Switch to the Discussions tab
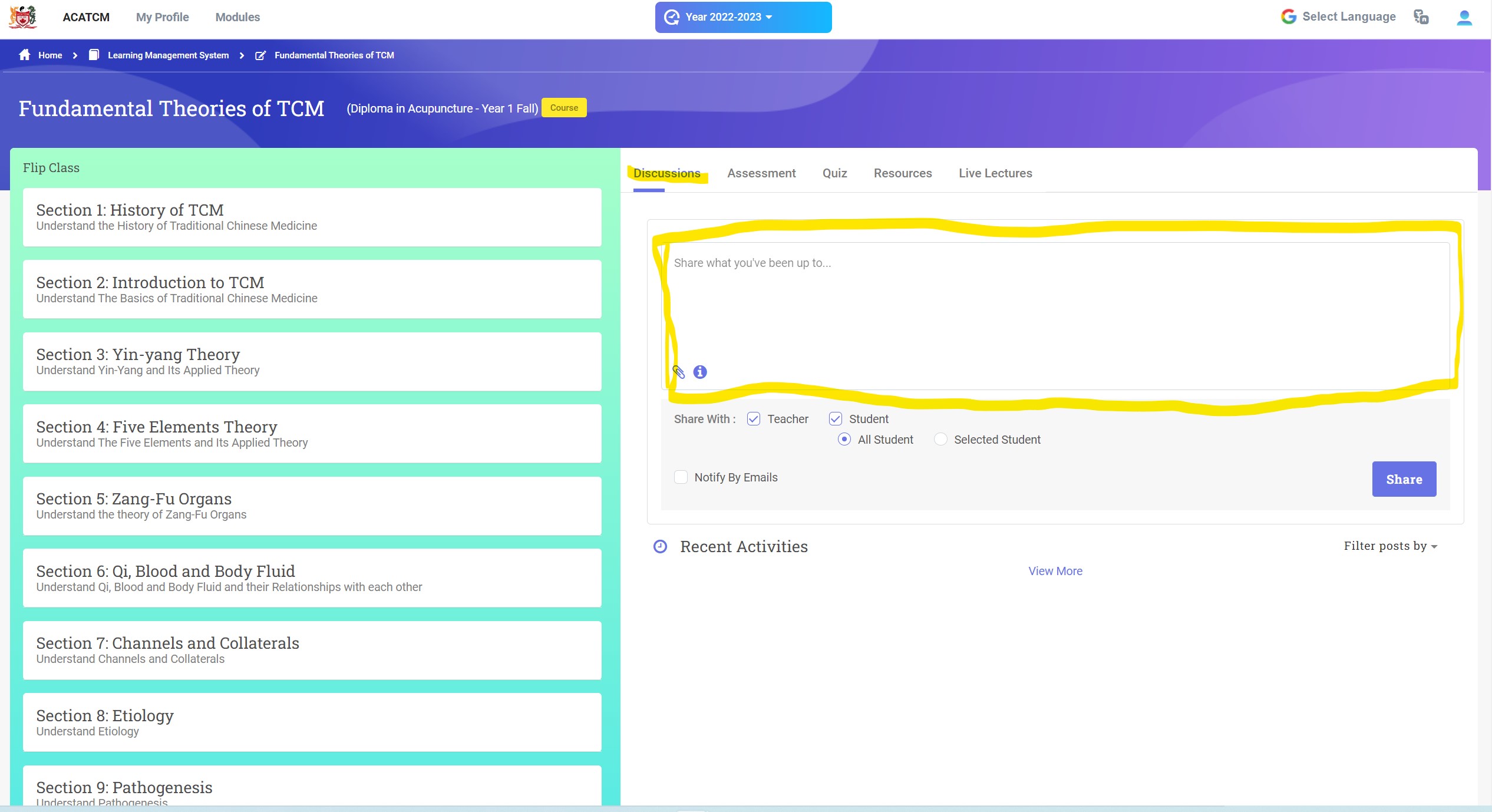Screen dimensions: 1492x812 666,173
